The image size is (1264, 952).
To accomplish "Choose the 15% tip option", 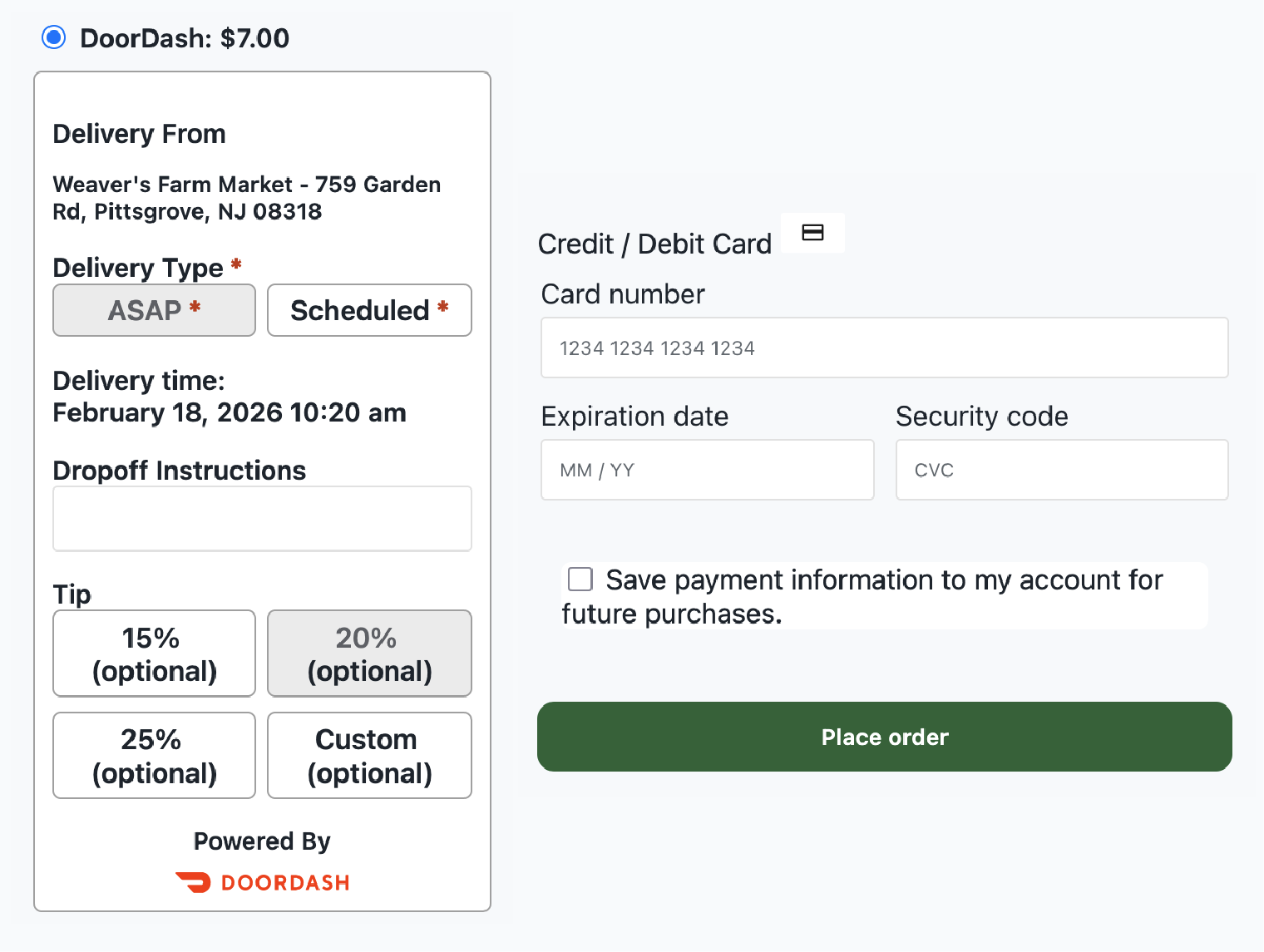I will pos(153,654).
